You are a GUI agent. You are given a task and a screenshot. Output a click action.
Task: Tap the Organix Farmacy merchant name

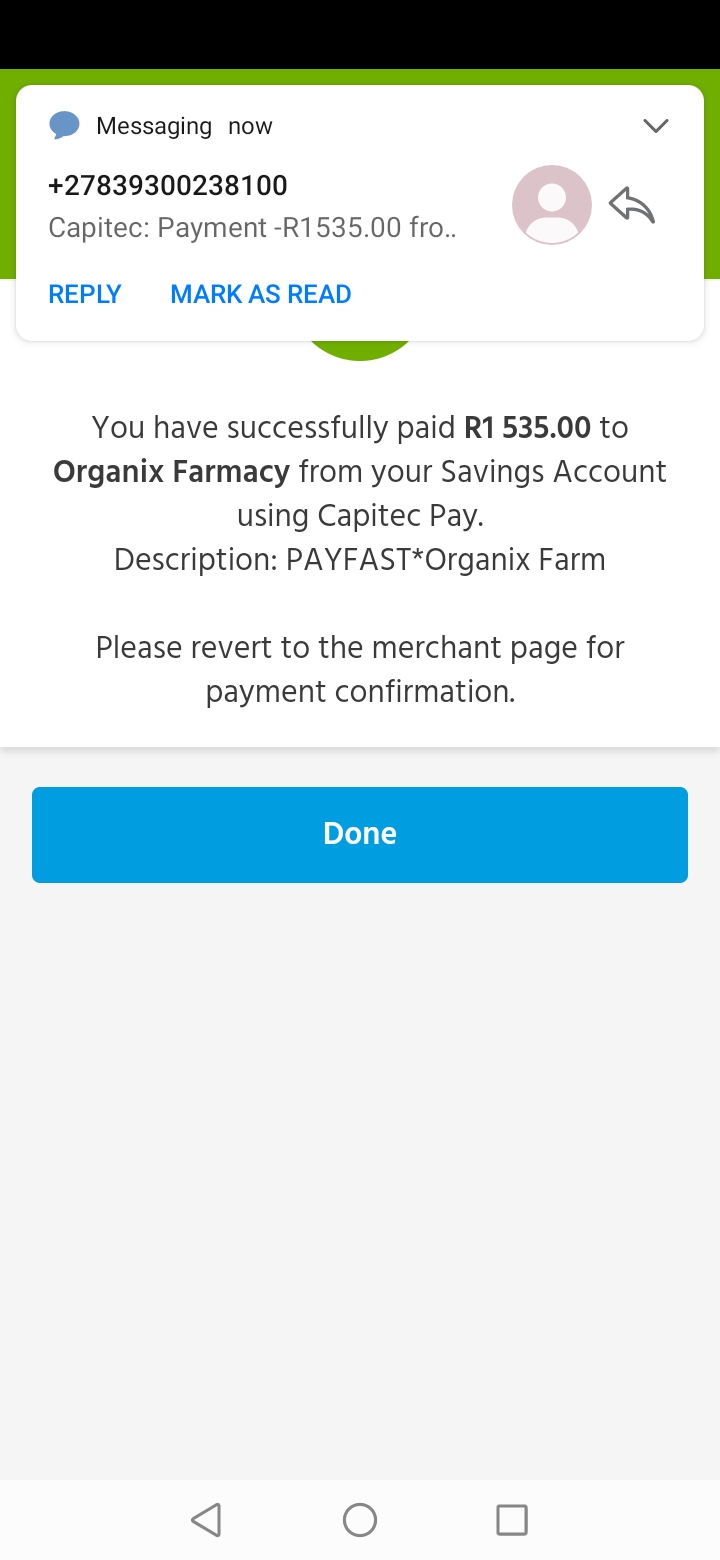click(x=171, y=472)
